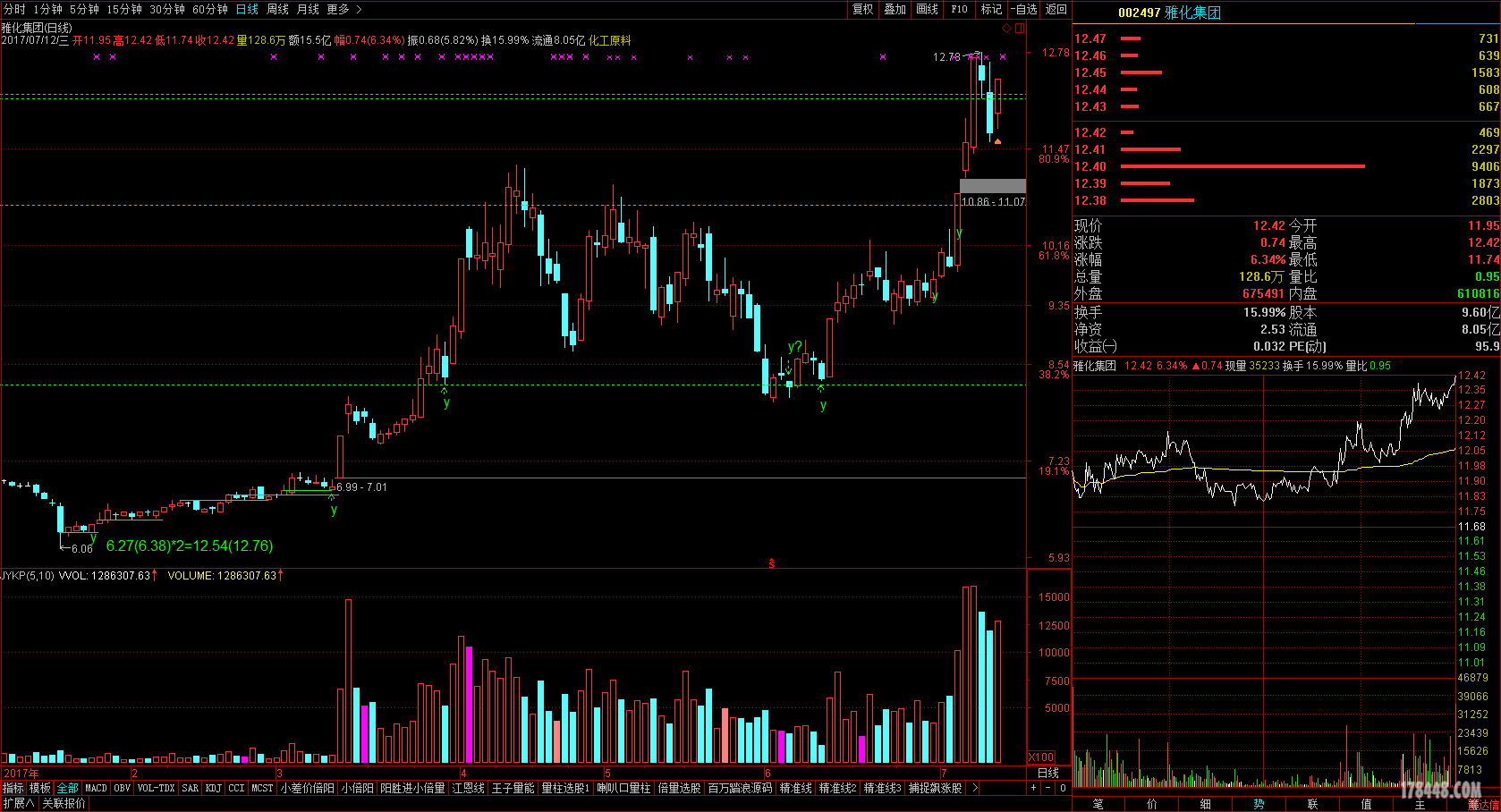Click the diamond icon above the chart
This screenshot has width=1501, height=812.
[1006, 28]
